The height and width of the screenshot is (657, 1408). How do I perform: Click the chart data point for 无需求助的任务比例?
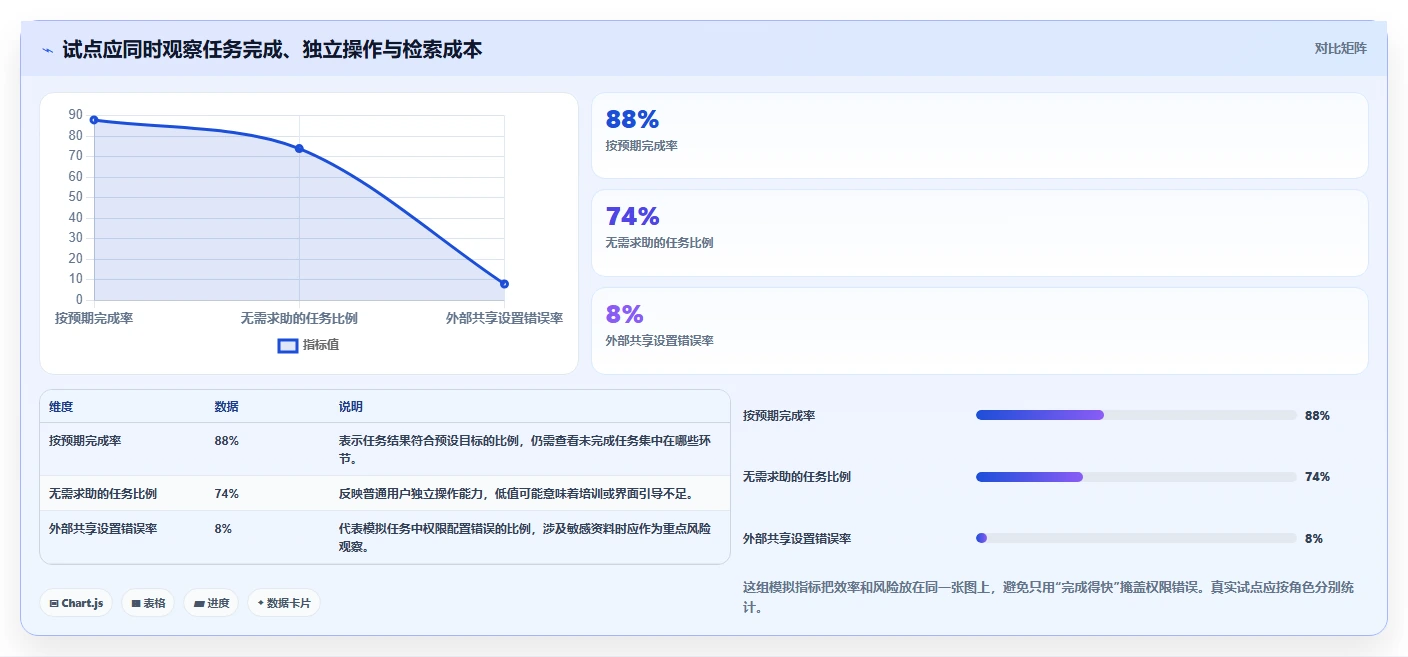click(299, 149)
